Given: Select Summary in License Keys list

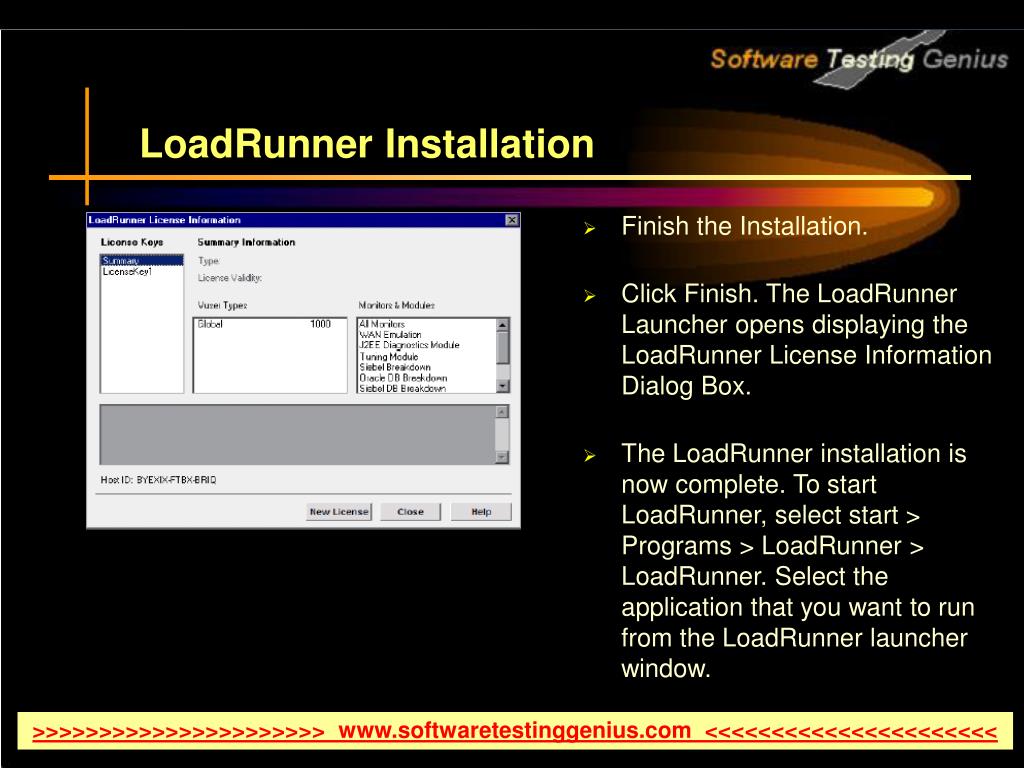Looking at the screenshot, I should [142, 261].
